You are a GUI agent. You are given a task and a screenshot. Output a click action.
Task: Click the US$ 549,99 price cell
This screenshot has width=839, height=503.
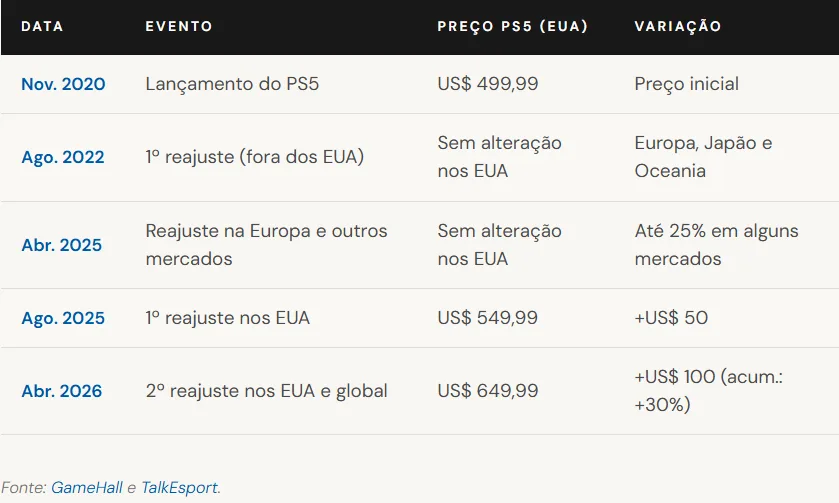488,318
